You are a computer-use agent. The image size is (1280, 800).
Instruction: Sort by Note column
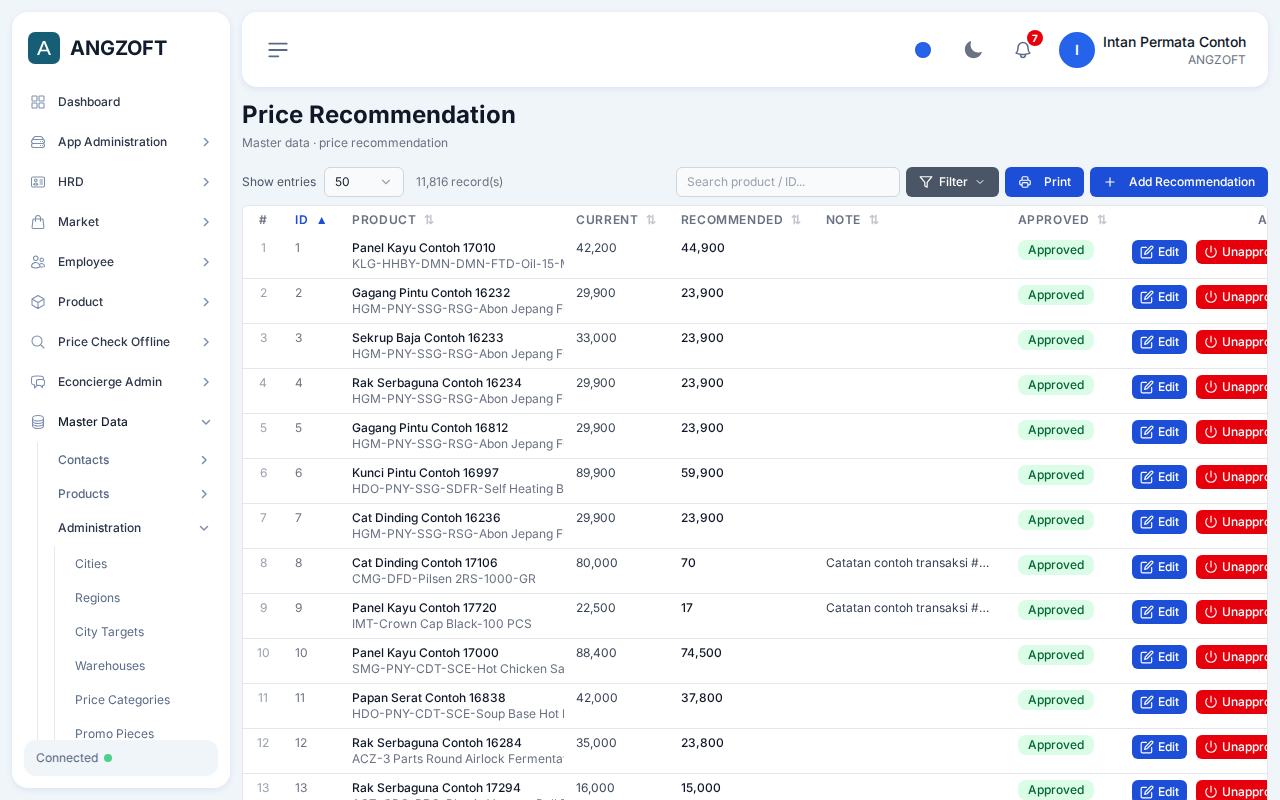point(852,220)
